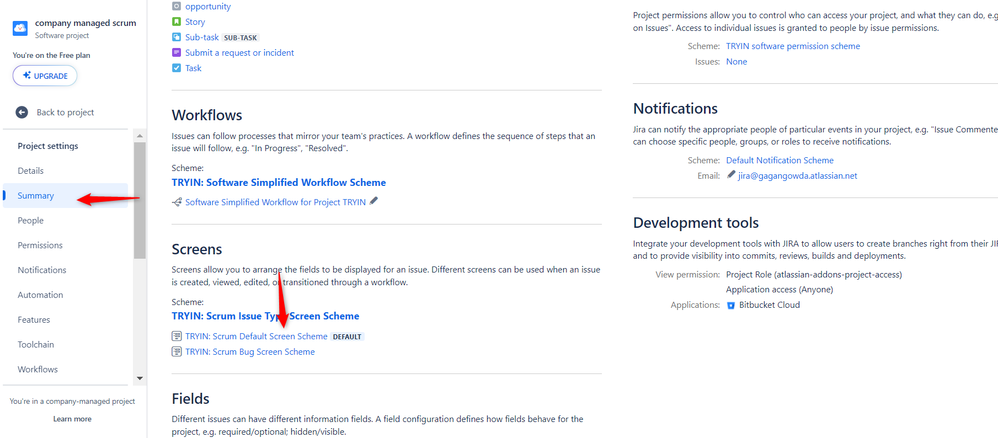Open Default Notification Scheme link
Image resolution: width=998 pixels, height=438 pixels.
coord(780,160)
